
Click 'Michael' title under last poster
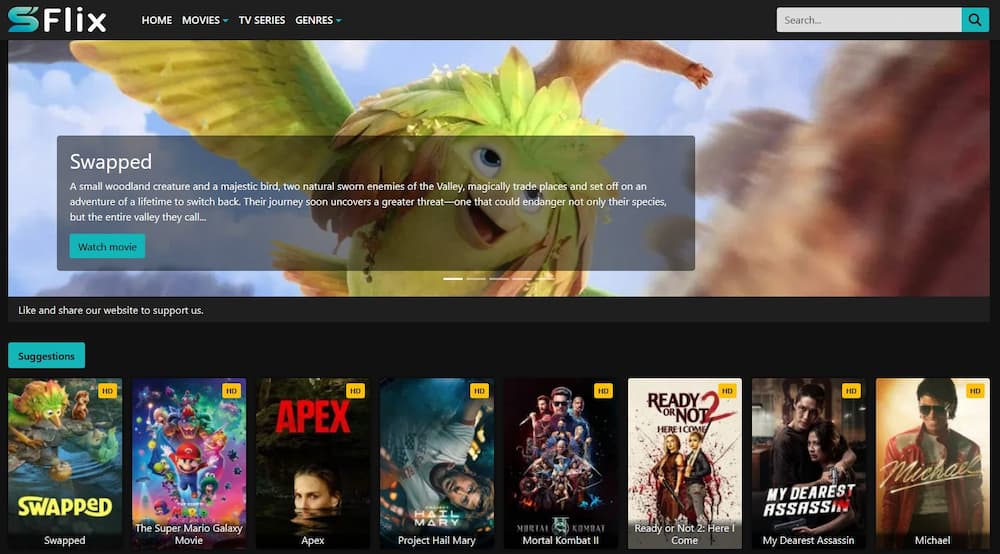click(932, 540)
